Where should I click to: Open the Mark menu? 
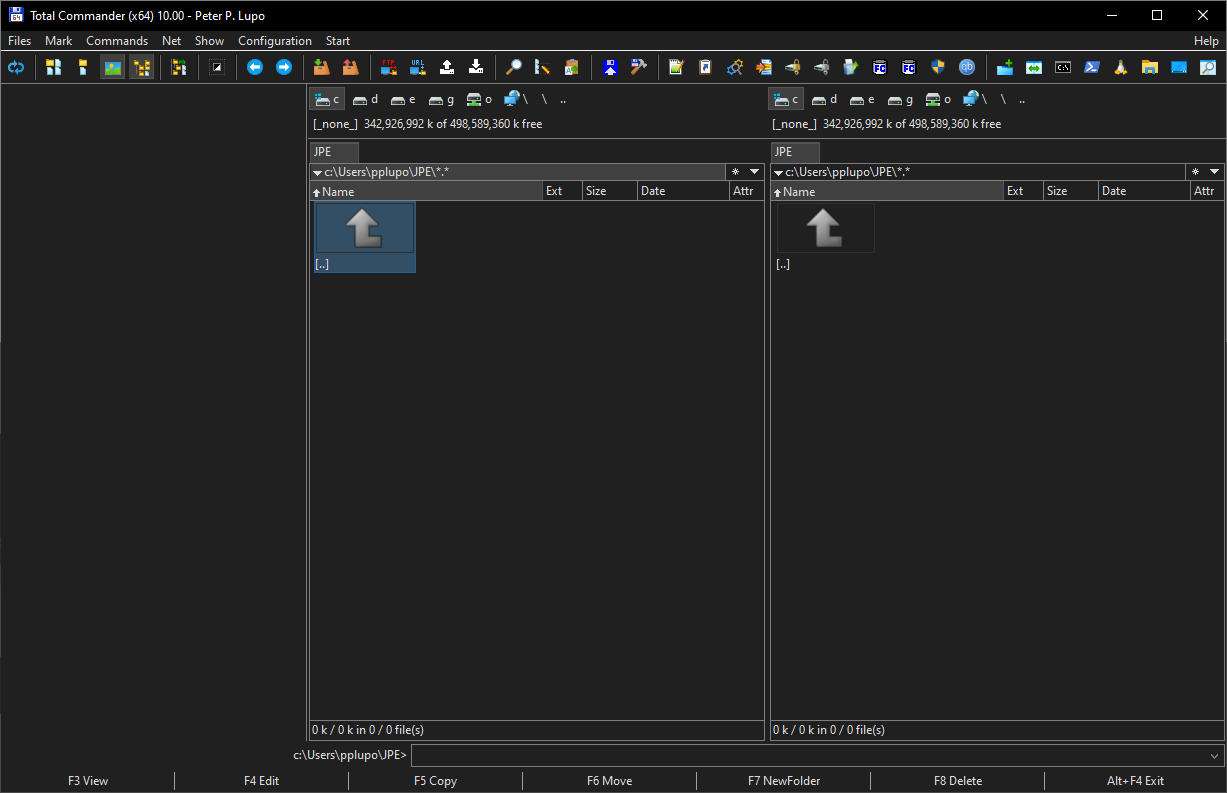[x=59, y=41]
